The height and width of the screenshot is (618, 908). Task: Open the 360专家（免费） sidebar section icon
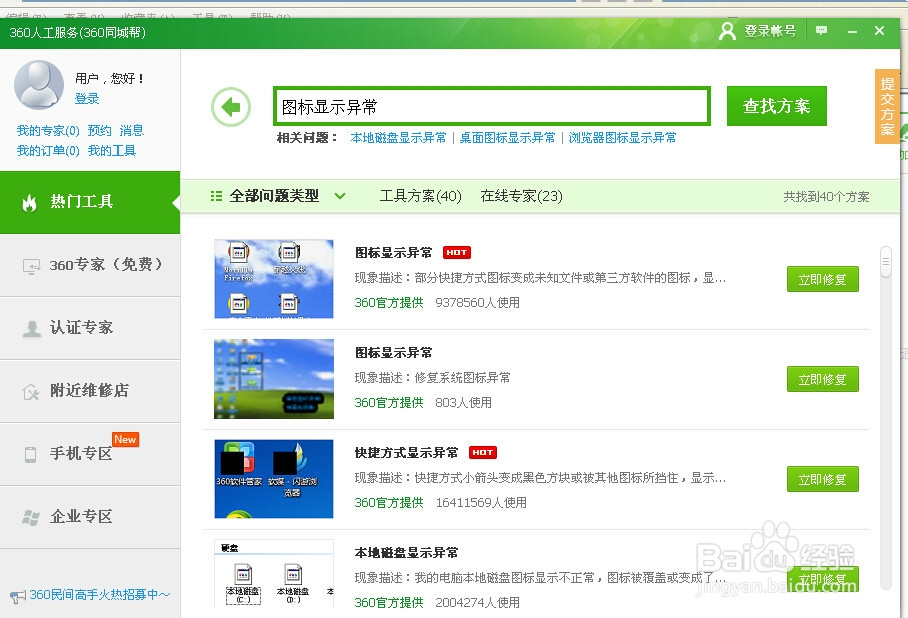[x=30, y=265]
